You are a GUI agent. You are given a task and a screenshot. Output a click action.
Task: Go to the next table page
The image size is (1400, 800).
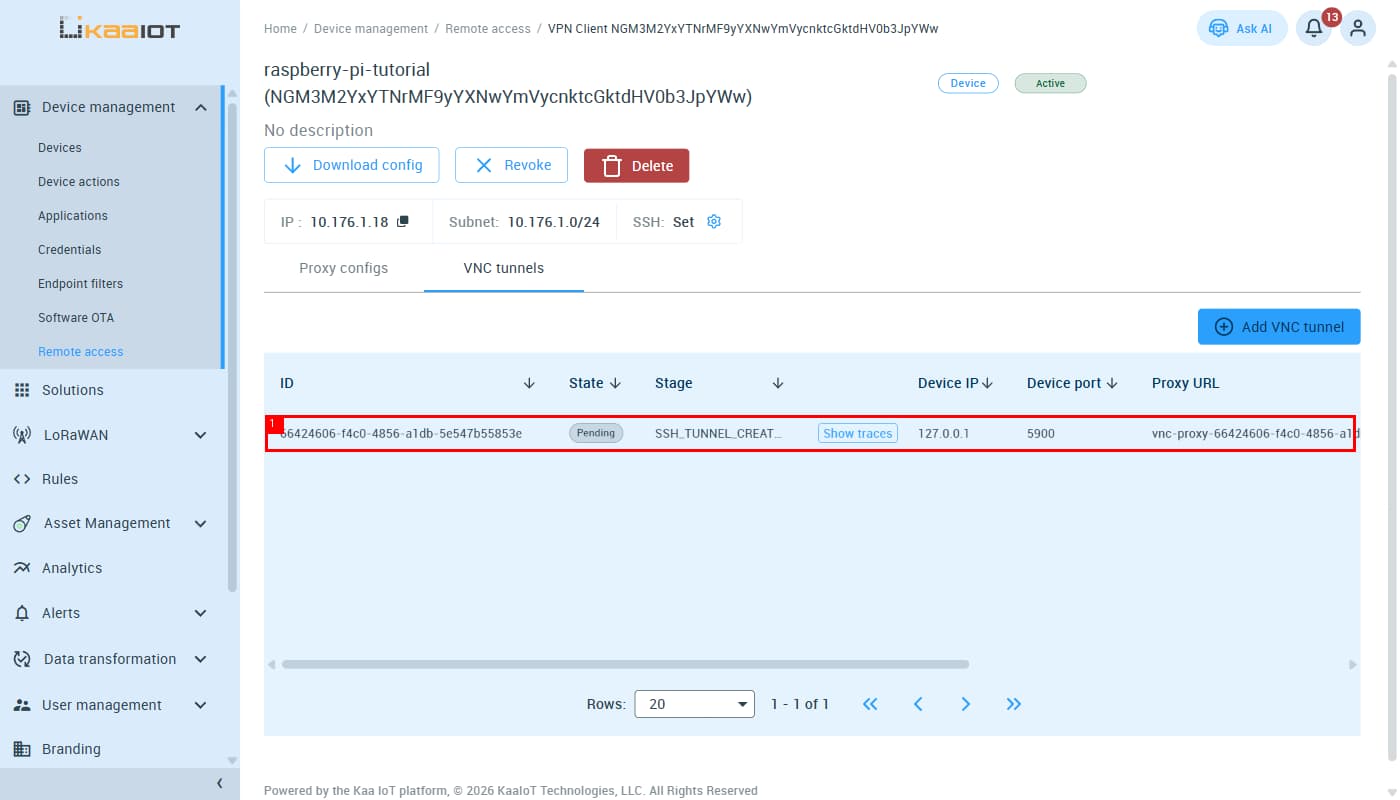(965, 704)
